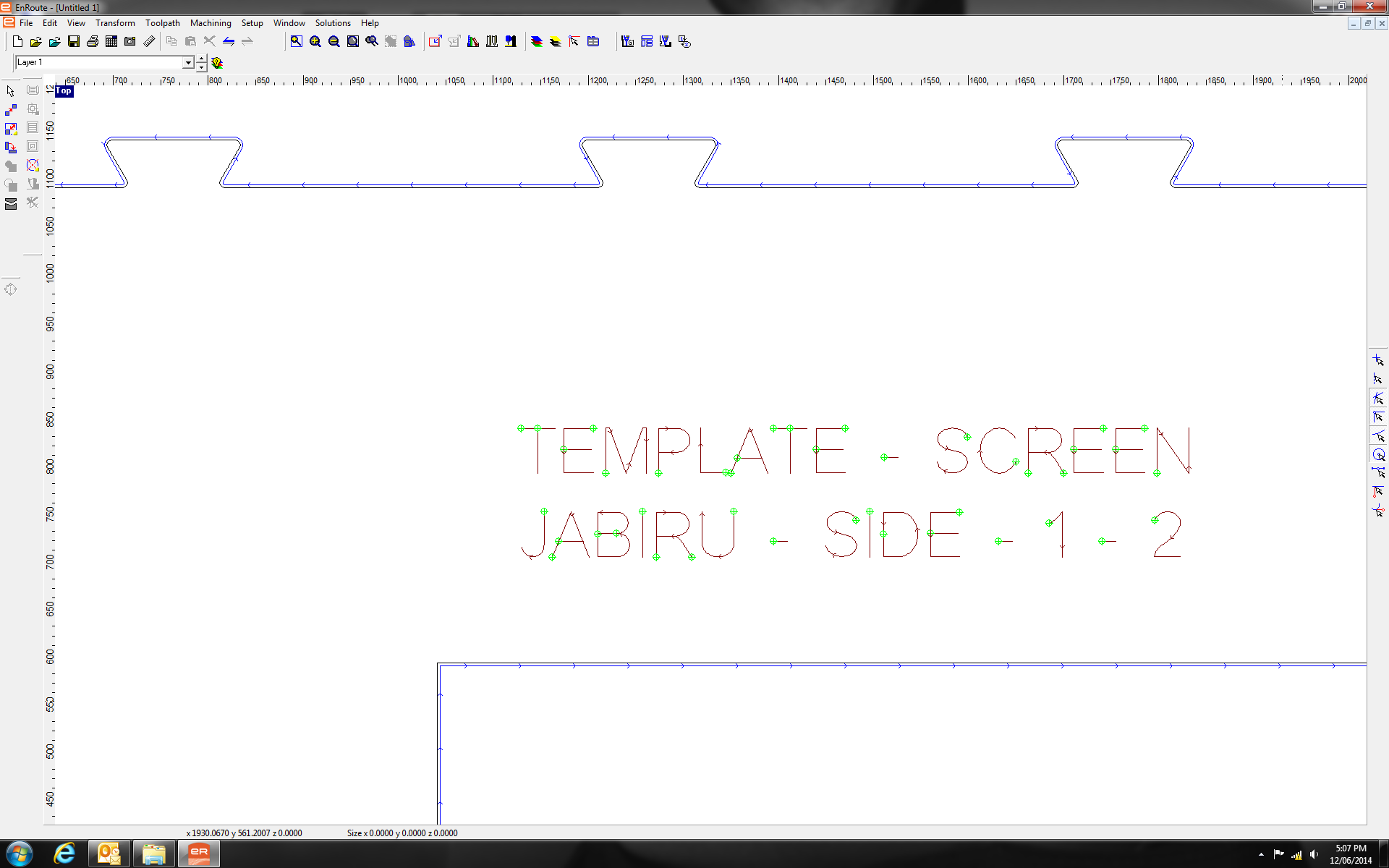Screen dimensions: 1389x868
Task: Click the layer stepper up arrow
Action: point(202,59)
